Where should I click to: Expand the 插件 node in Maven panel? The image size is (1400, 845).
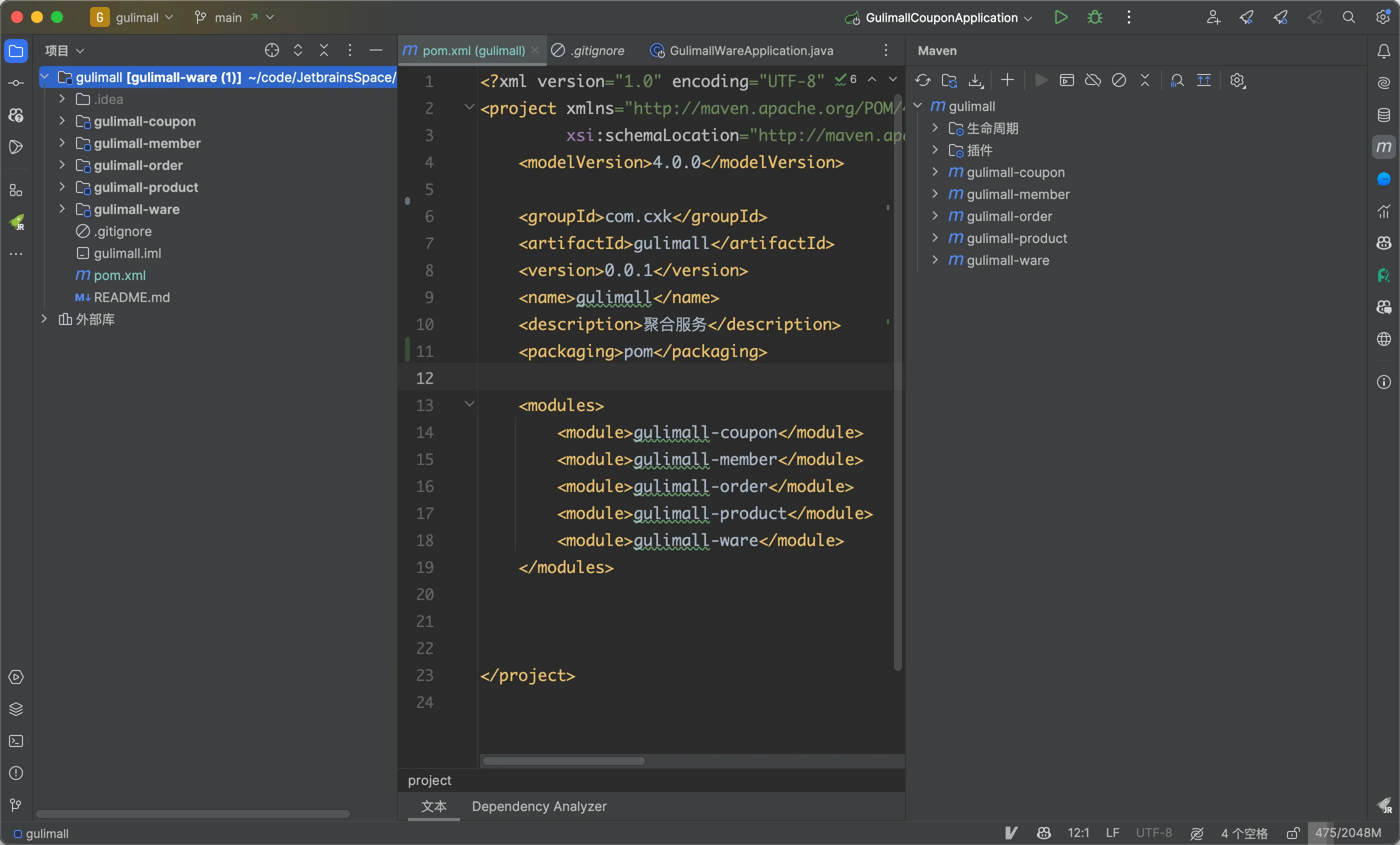click(x=934, y=150)
